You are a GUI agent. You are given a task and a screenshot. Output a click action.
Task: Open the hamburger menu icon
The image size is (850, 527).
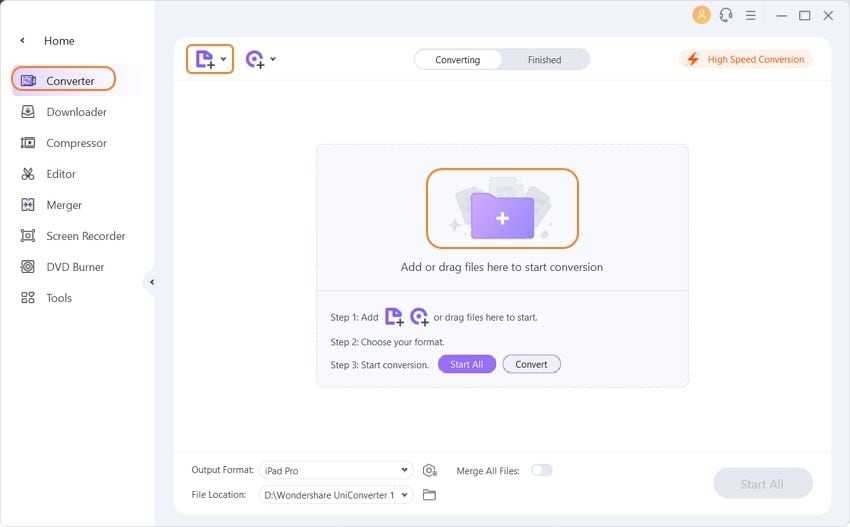751,15
